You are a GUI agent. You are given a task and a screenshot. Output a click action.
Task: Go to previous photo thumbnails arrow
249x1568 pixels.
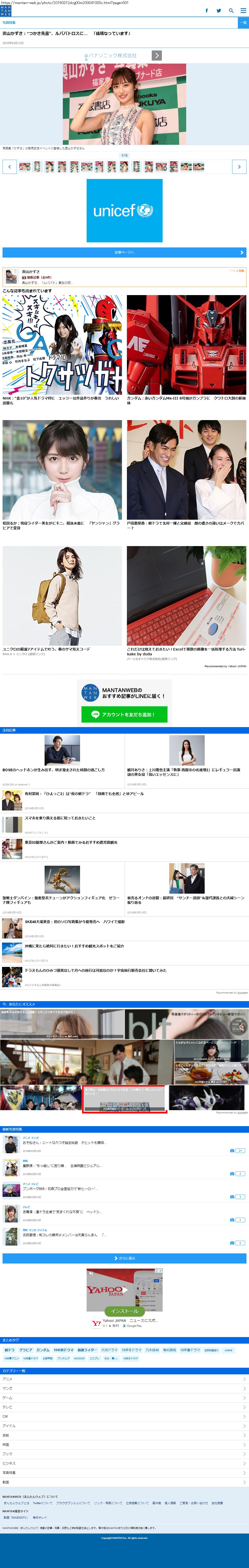click(x=9, y=166)
